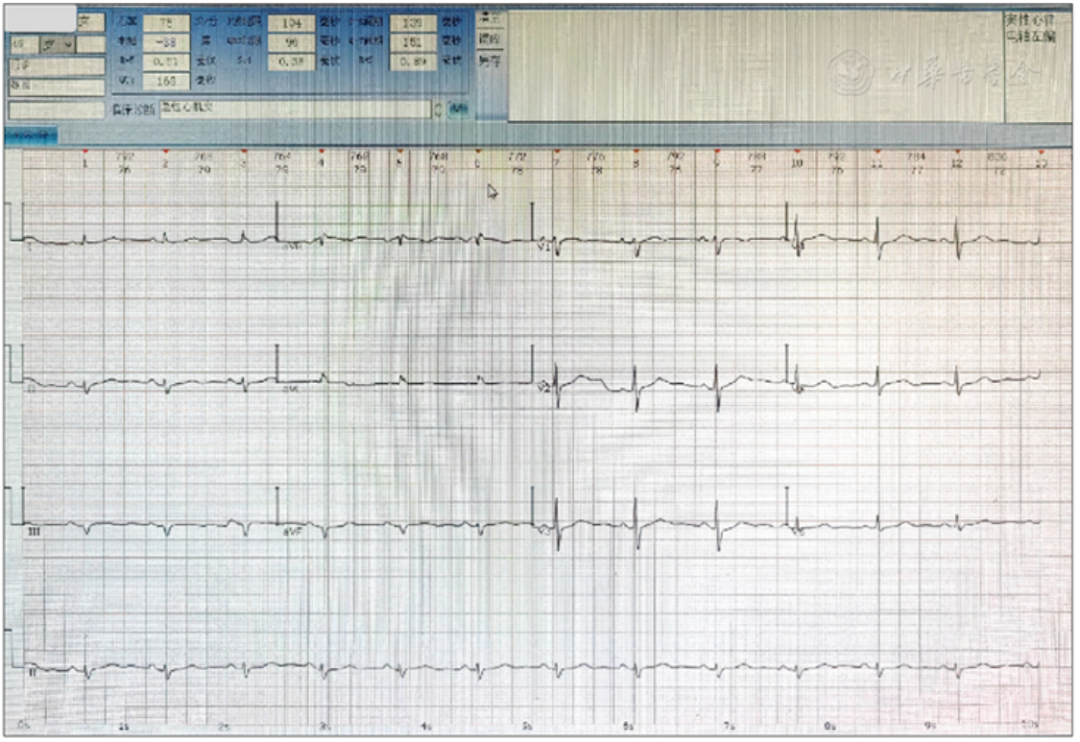Click the red beat marker numbered 7
1080x742 pixels.
tap(556, 153)
